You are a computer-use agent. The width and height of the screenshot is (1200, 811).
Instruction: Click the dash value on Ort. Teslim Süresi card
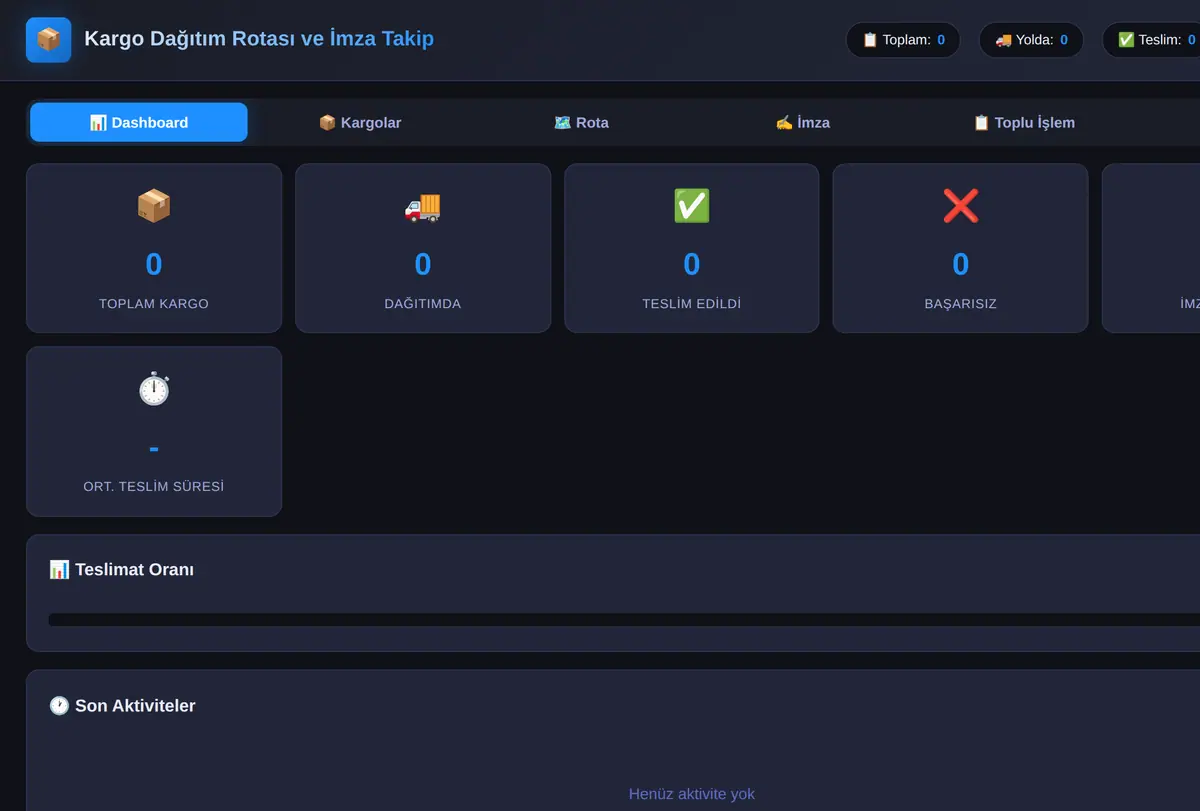[154, 448]
